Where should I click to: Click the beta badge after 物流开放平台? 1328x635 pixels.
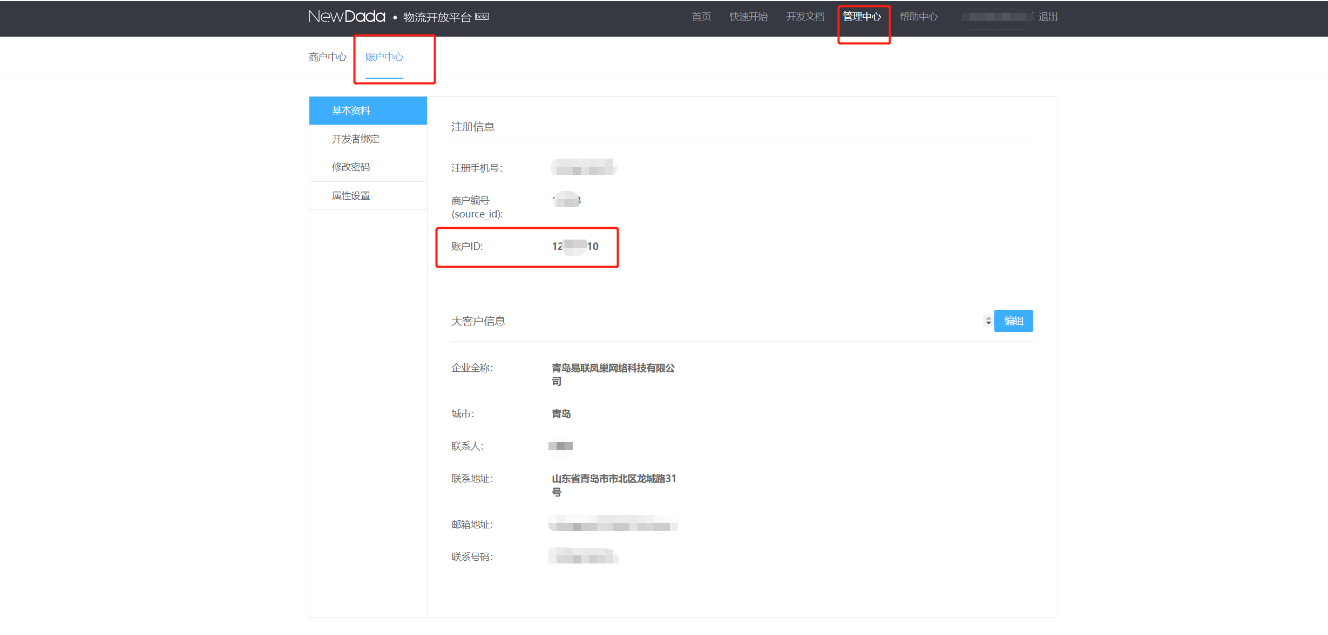click(482, 17)
